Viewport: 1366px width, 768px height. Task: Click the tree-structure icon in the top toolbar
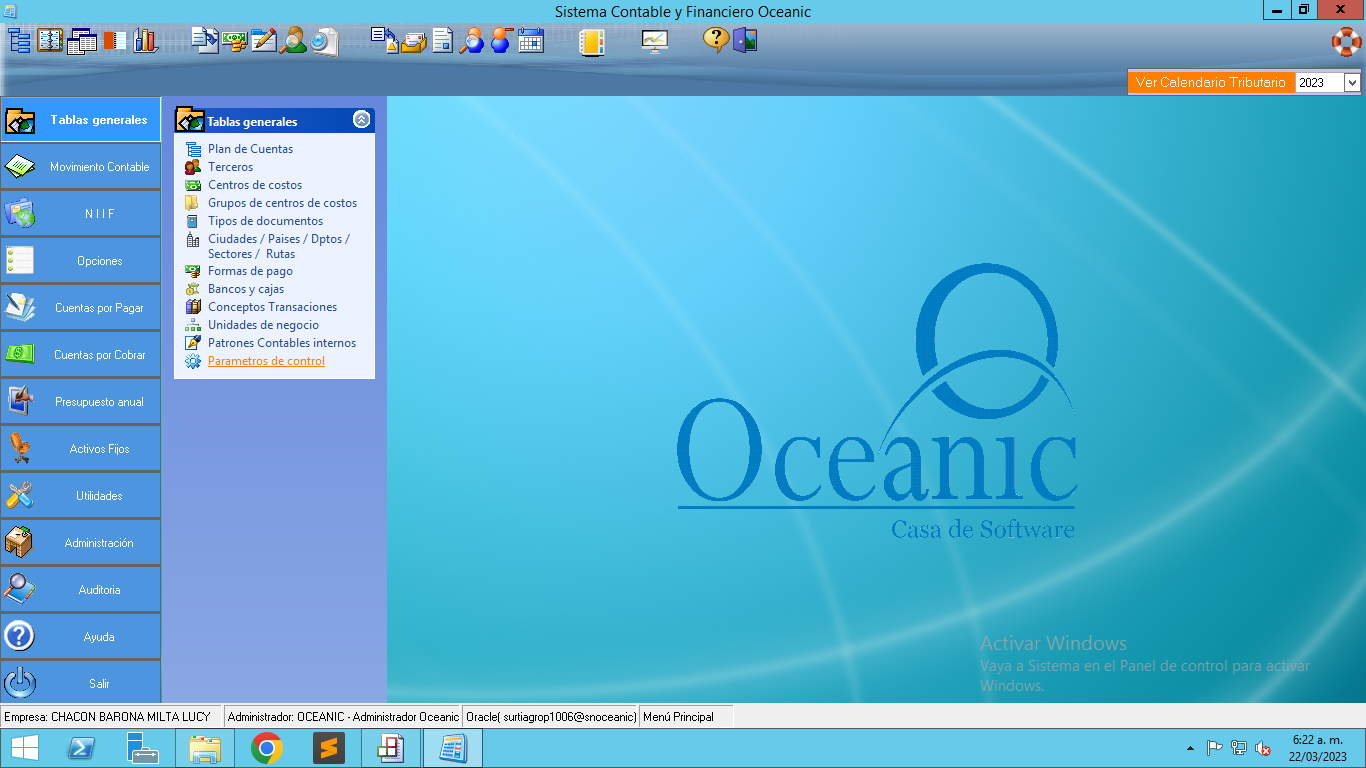[x=20, y=41]
